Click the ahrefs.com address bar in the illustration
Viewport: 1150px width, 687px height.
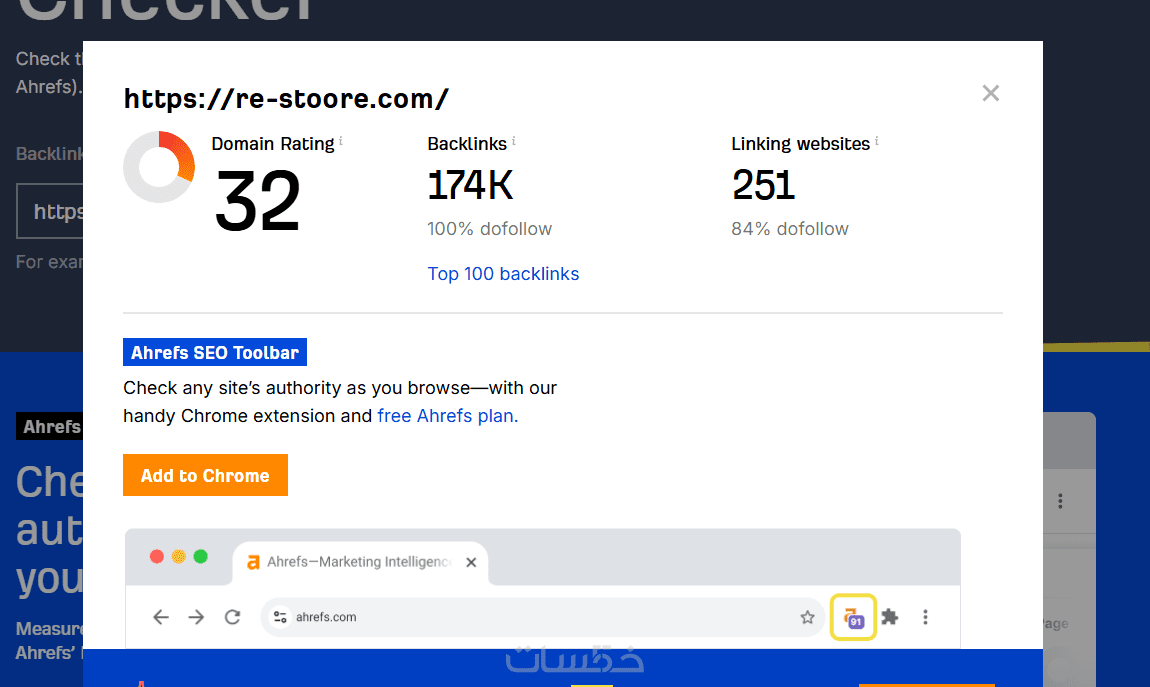coord(543,617)
